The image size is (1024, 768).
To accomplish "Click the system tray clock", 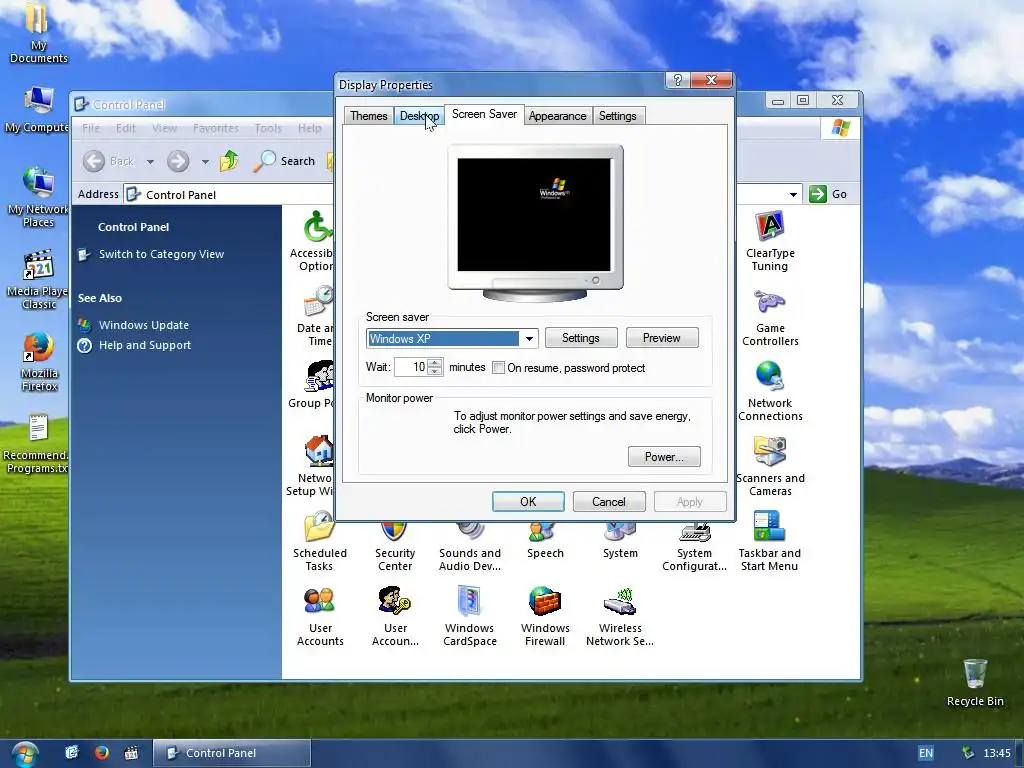I will point(997,753).
